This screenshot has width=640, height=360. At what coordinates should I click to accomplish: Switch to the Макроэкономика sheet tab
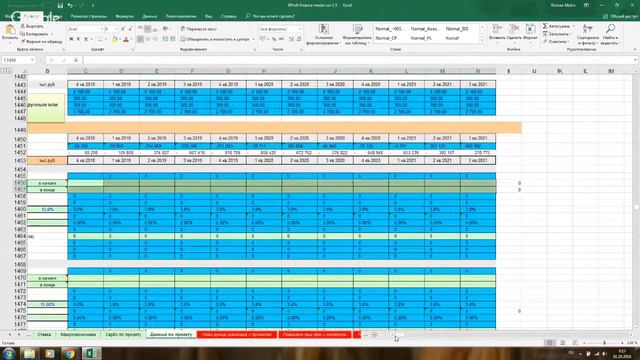click(x=78, y=334)
